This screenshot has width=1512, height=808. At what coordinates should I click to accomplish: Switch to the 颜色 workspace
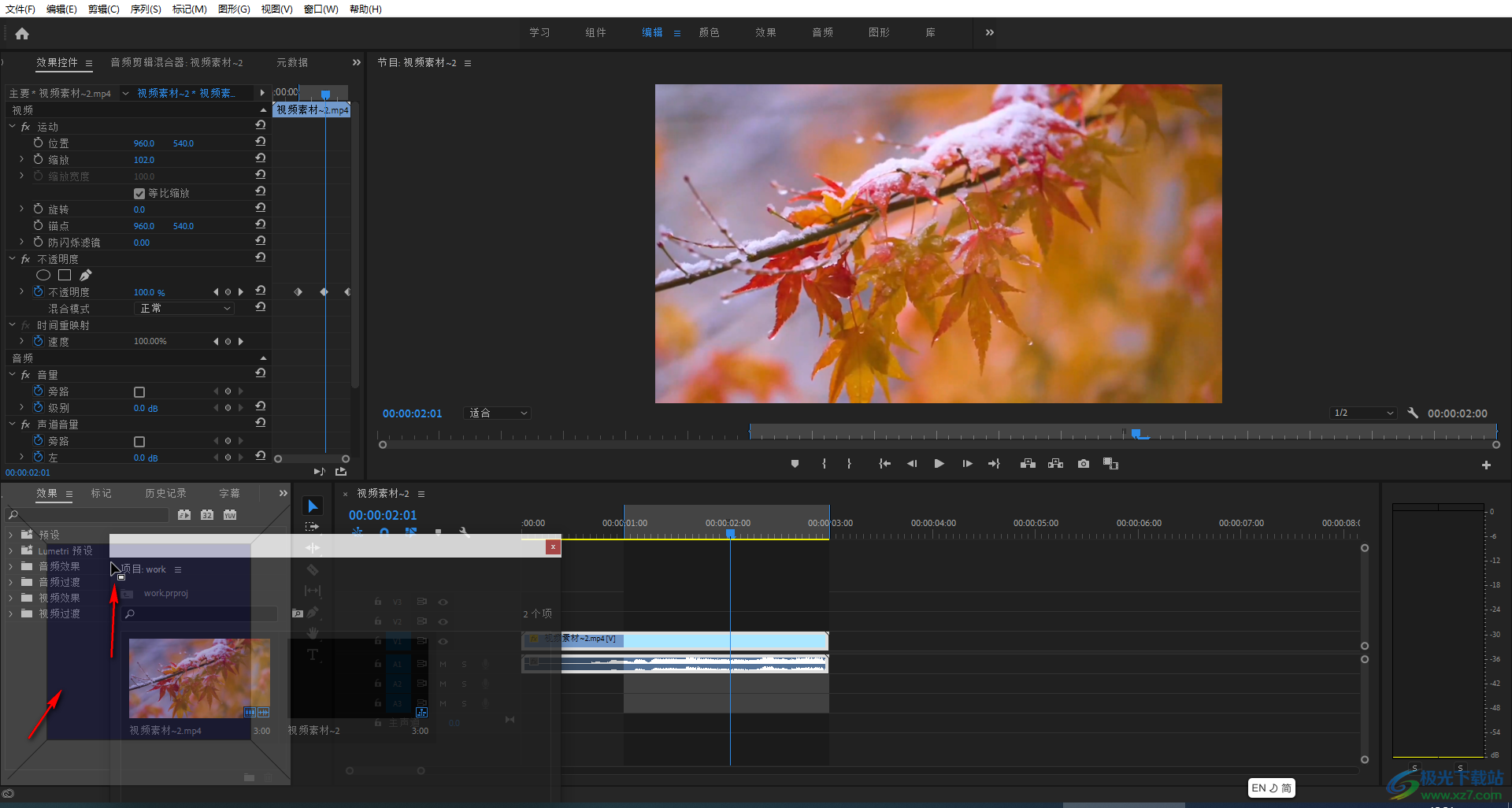coord(709,32)
